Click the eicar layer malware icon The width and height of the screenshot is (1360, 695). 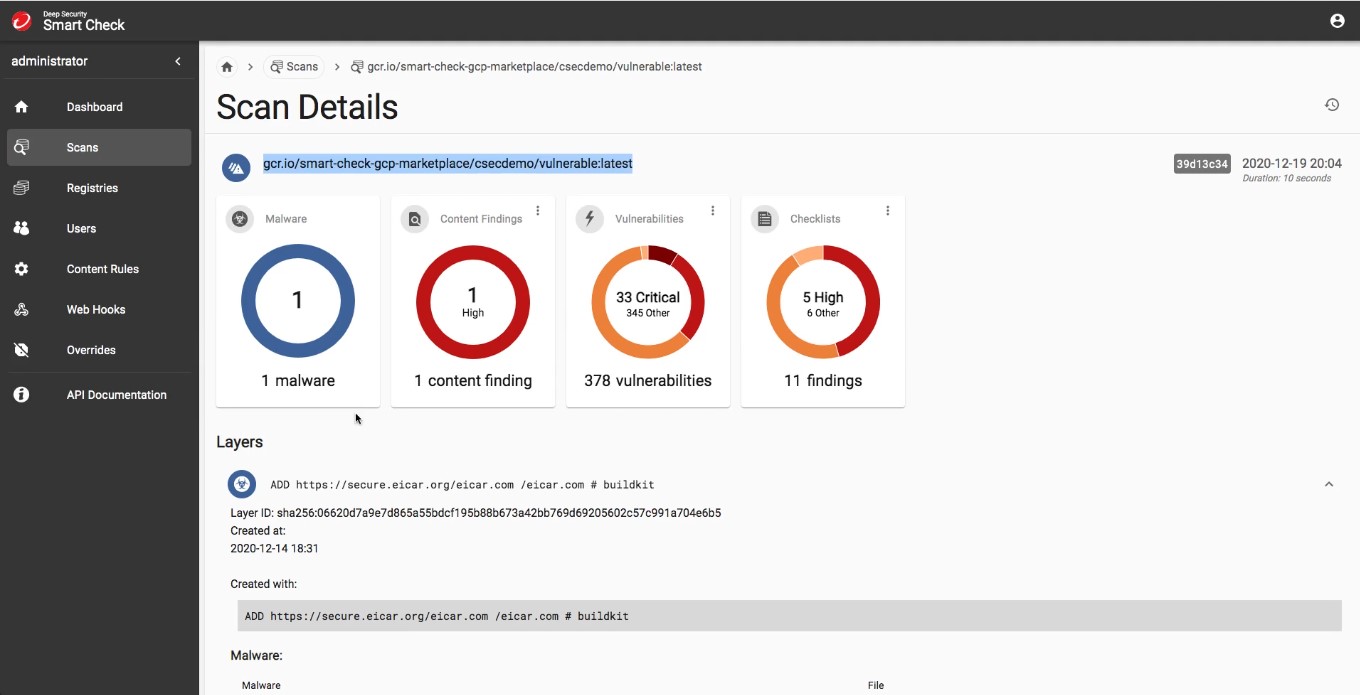[241, 485]
